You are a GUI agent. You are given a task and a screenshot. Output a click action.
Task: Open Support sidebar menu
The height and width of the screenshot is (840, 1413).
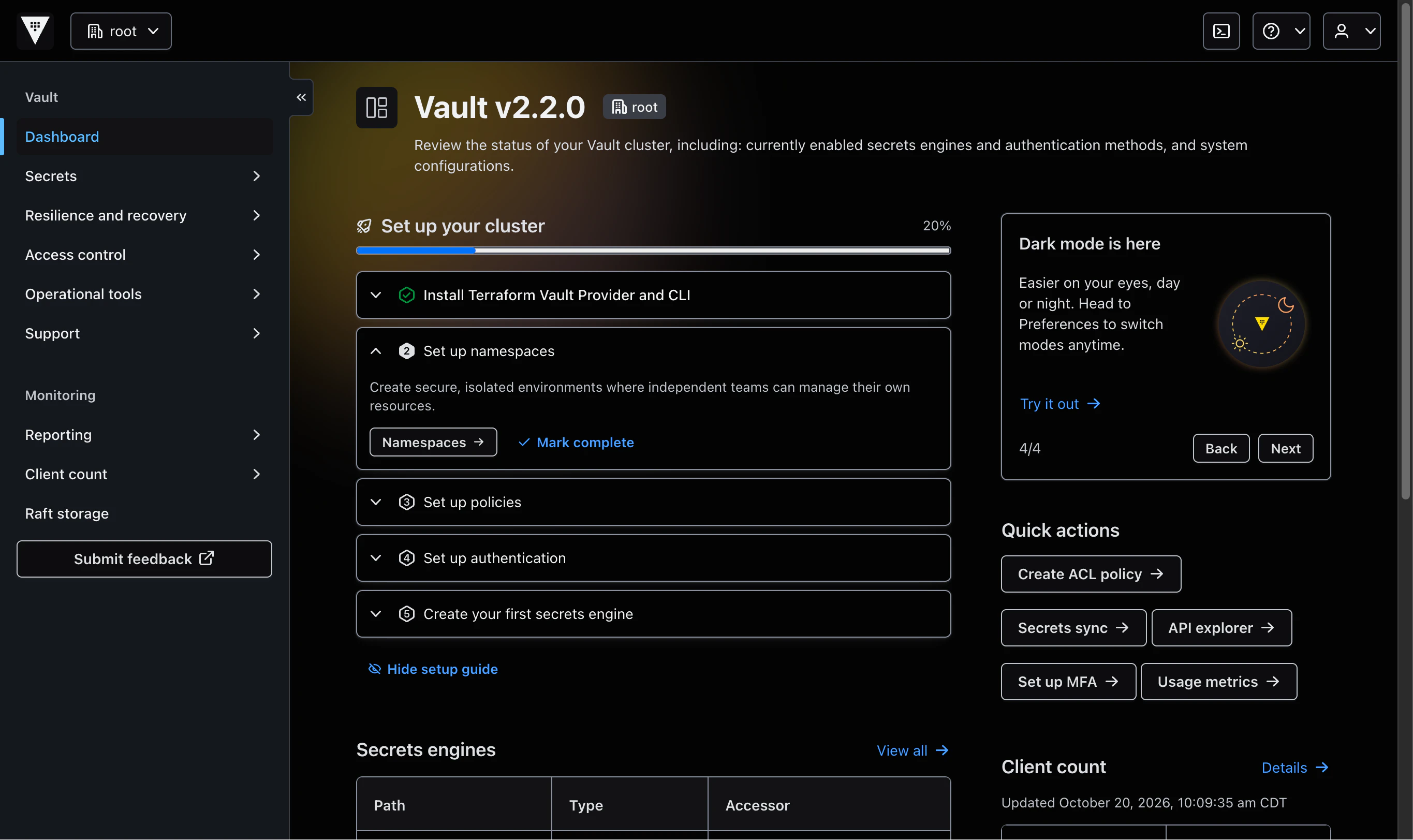(x=144, y=334)
